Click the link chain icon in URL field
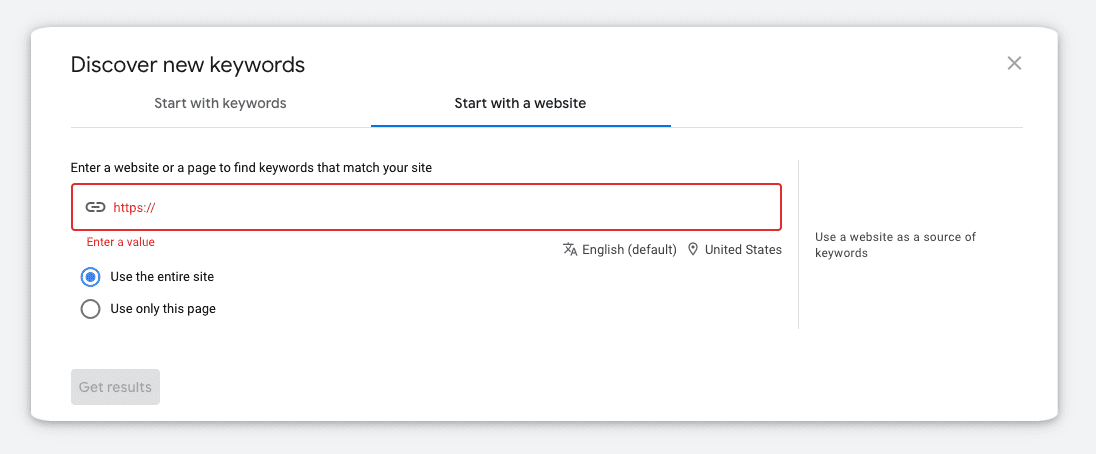The height and width of the screenshot is (454, 1096). tap(95, 207)
